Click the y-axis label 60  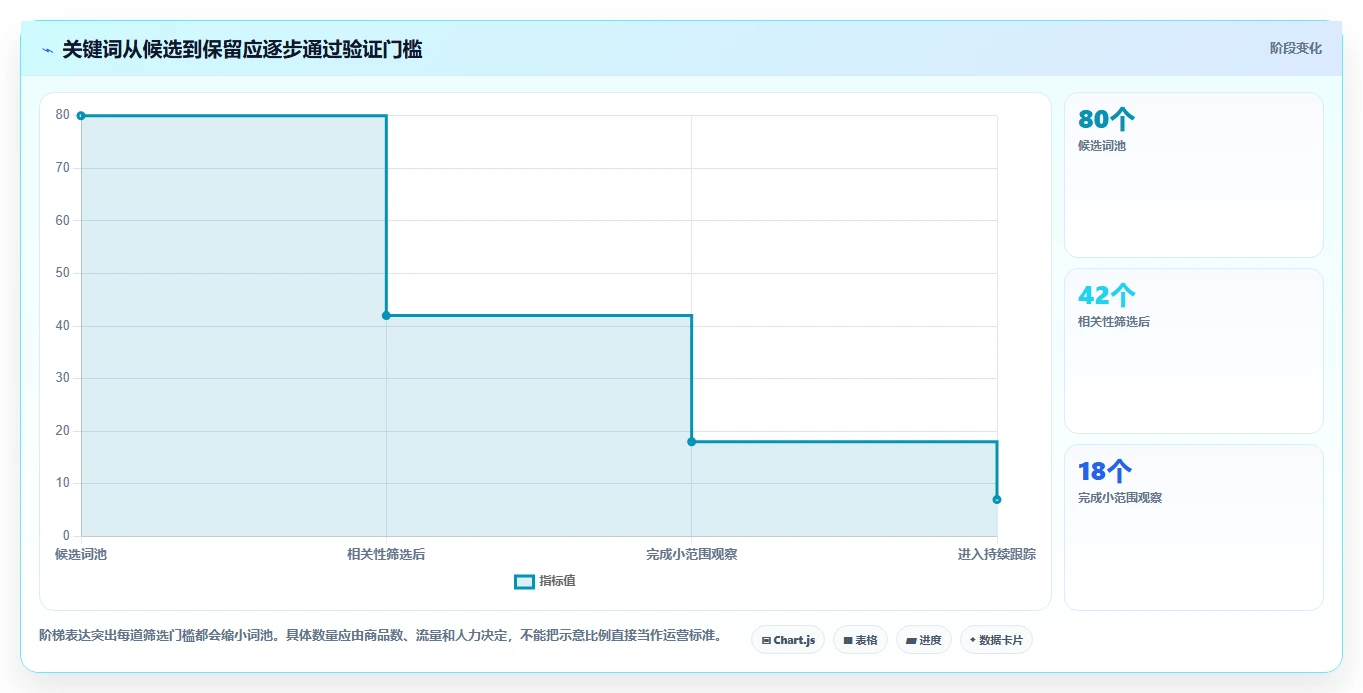(x=63, y=220)
